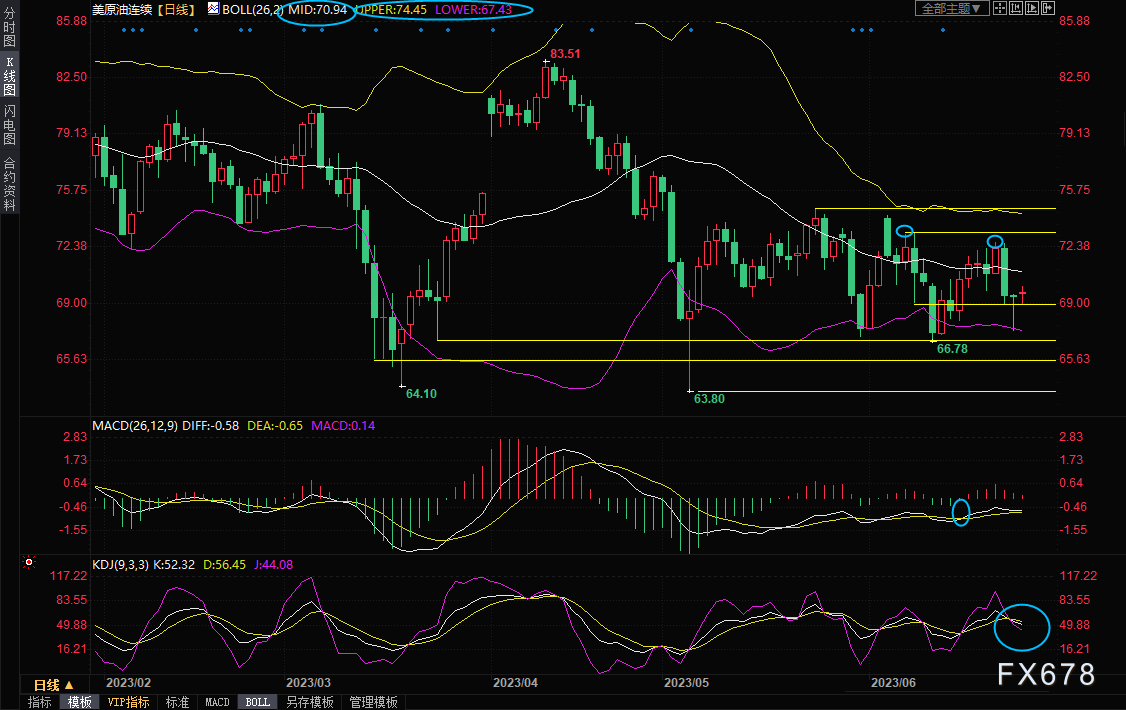Image resolution: width=1126 pixels, height=710 pixels.
Task: Switch to K线图 side tab
Action: click(9, 75)
